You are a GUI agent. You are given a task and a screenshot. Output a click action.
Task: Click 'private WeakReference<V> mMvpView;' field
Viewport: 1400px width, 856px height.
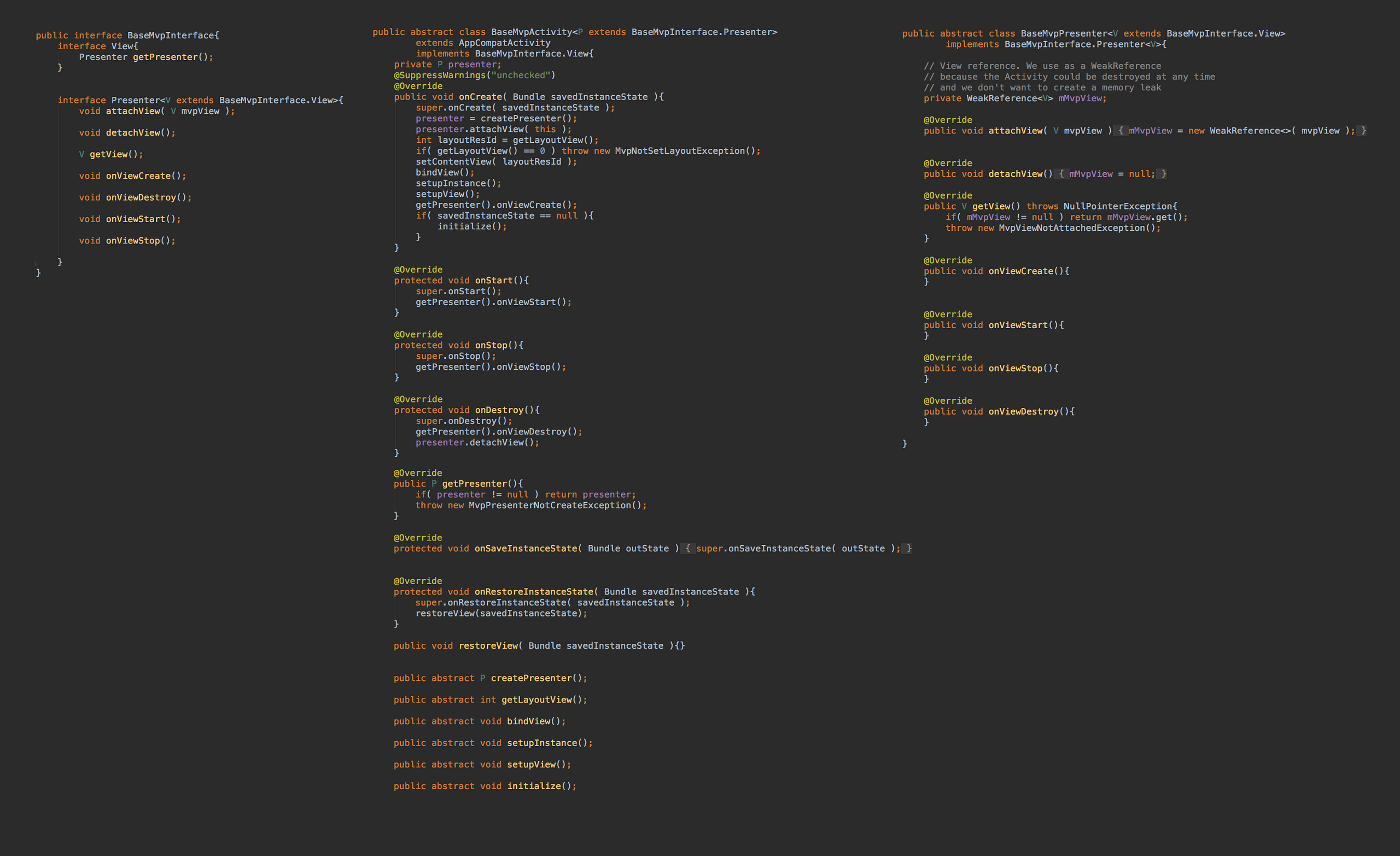click(x=1016, y=98)
